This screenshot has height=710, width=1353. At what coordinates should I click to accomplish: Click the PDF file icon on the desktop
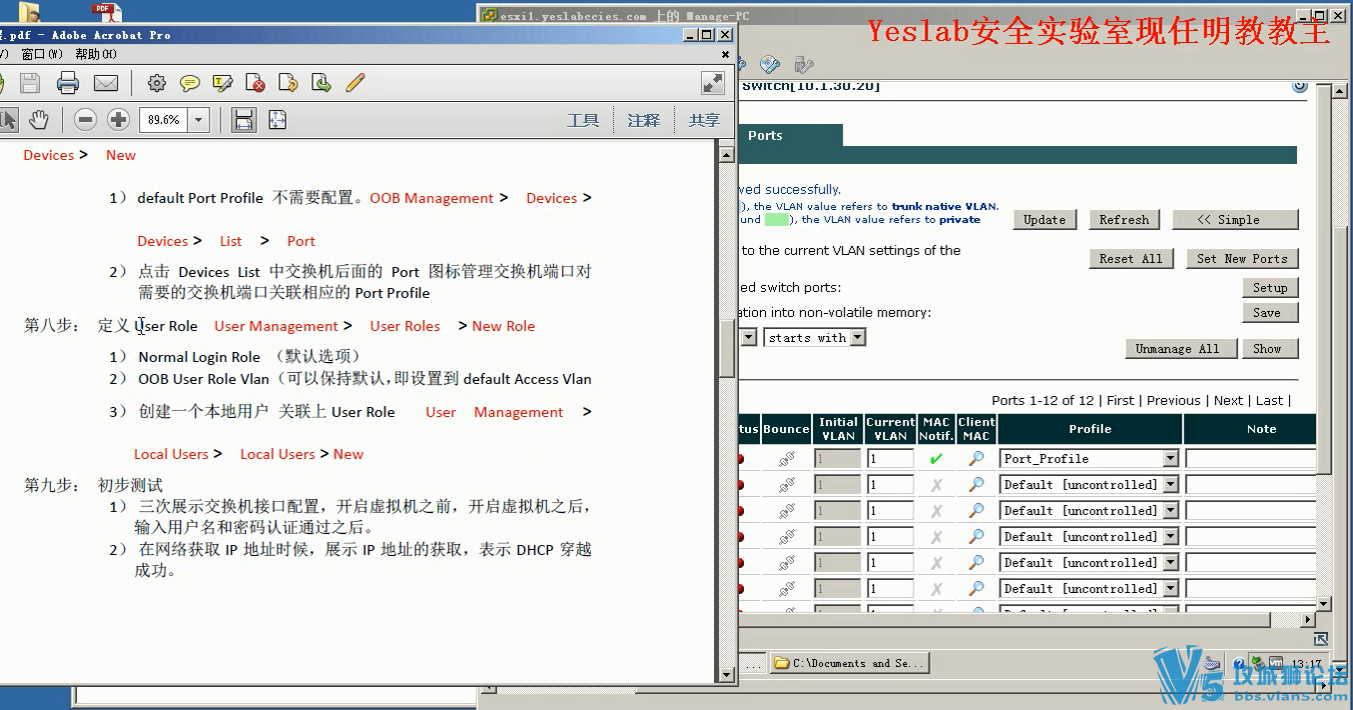point(106,12)
